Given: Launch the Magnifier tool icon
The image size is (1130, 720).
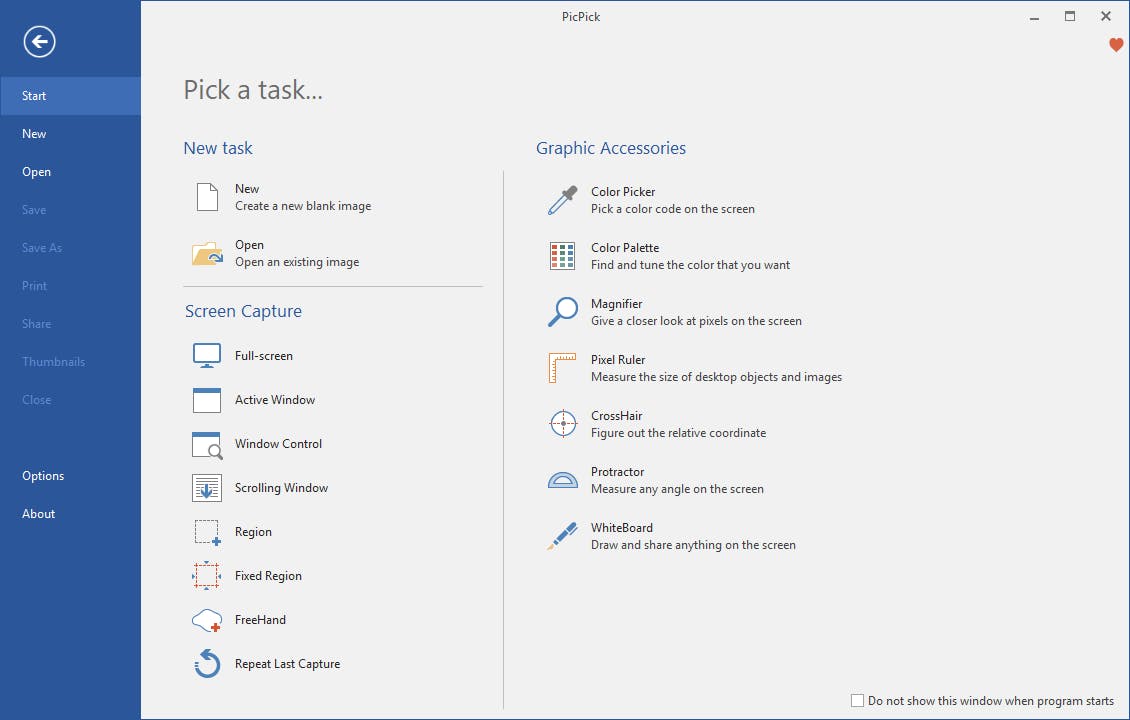Looking at the screenshot, I should click(563, 312).
